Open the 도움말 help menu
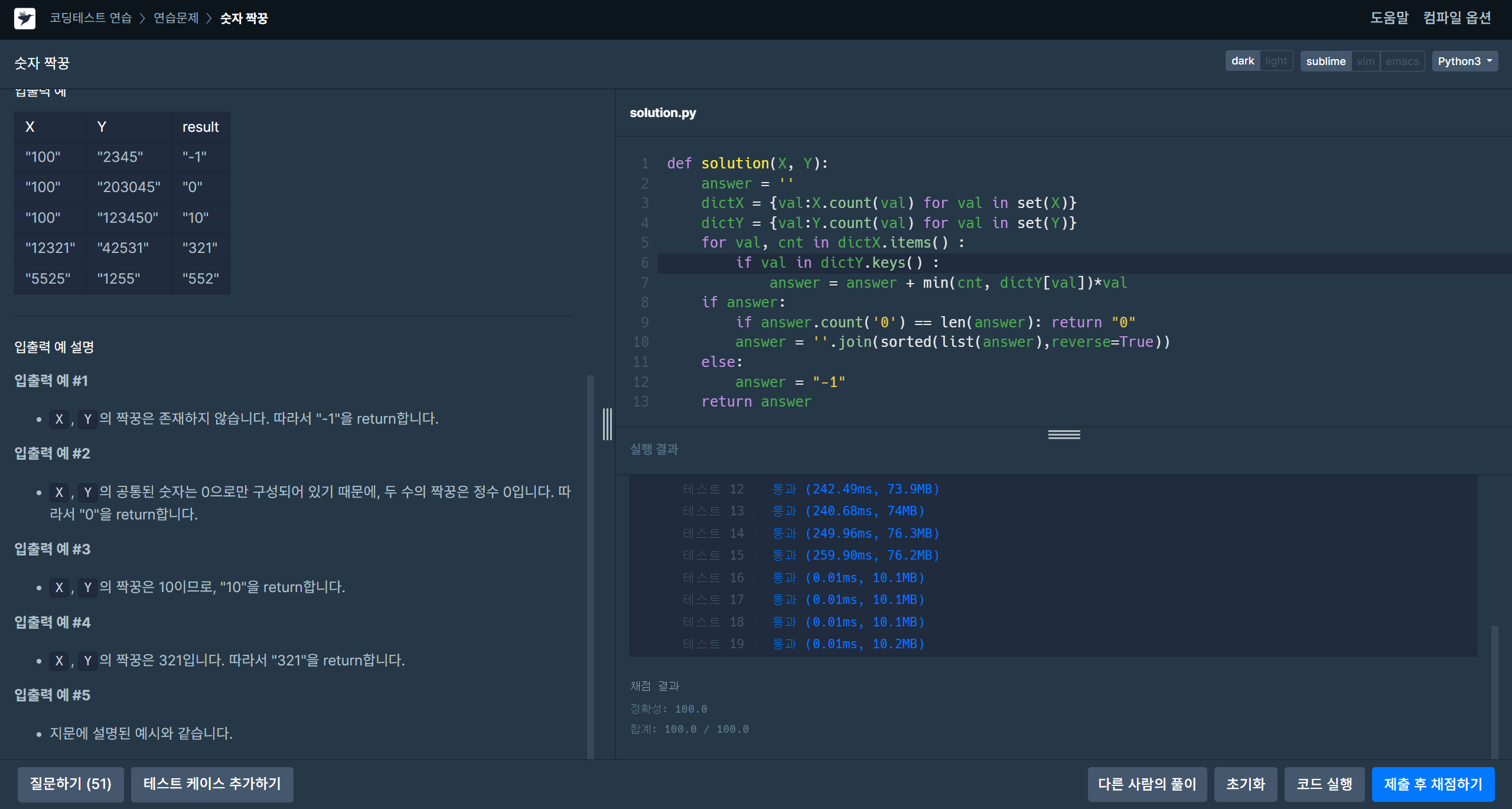Screen dimensions: 1512x809 1389,18
